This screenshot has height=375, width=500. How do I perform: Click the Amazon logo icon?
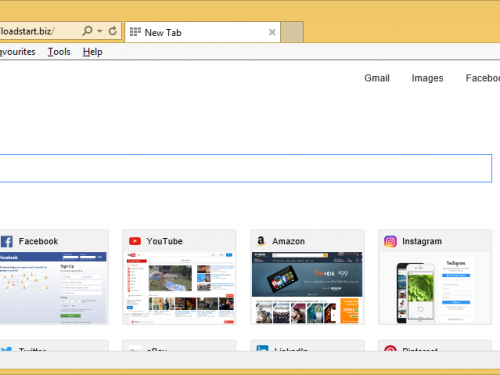tap(261, 241)
